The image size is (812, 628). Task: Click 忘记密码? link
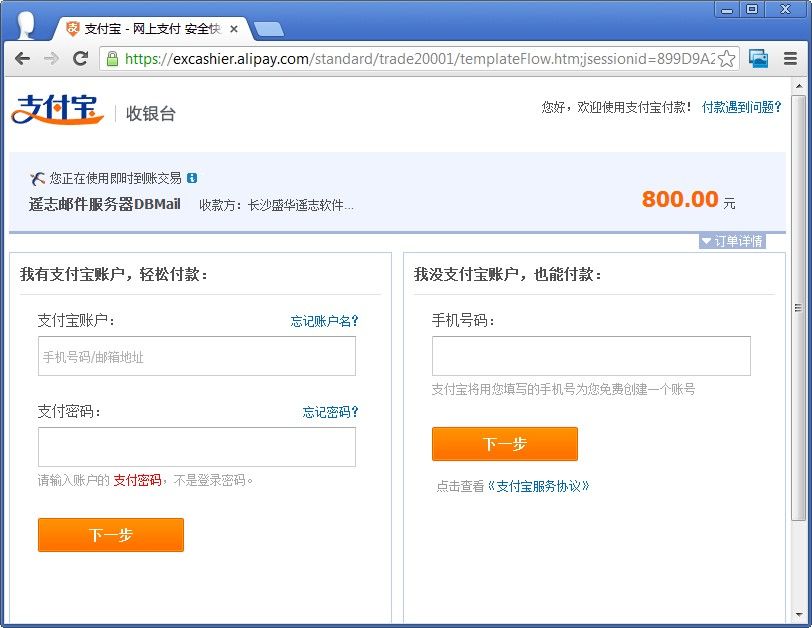point(330,412)
